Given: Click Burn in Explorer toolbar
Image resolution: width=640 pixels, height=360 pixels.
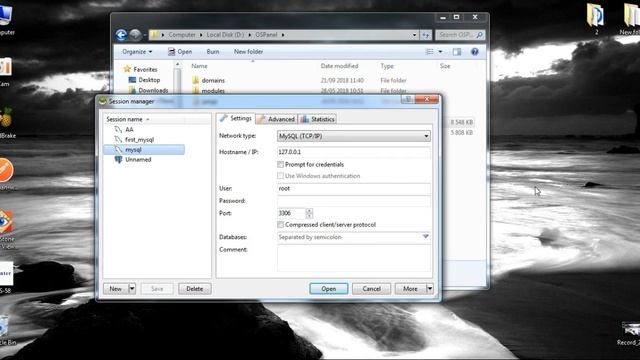Looking at the screenshot, I should (x=213, y=52).
